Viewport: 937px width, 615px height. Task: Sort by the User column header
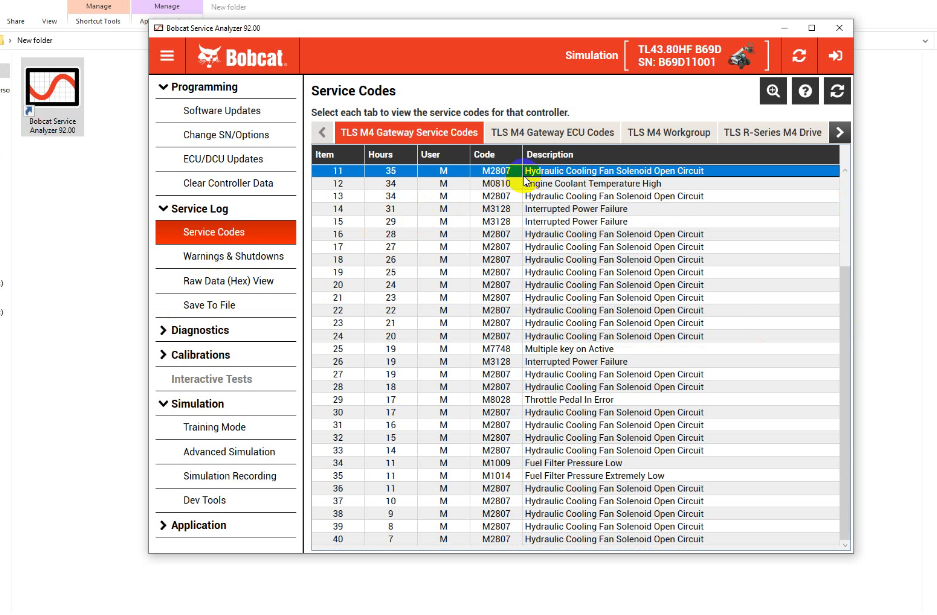pyautogui.click(x=443, y=154)
